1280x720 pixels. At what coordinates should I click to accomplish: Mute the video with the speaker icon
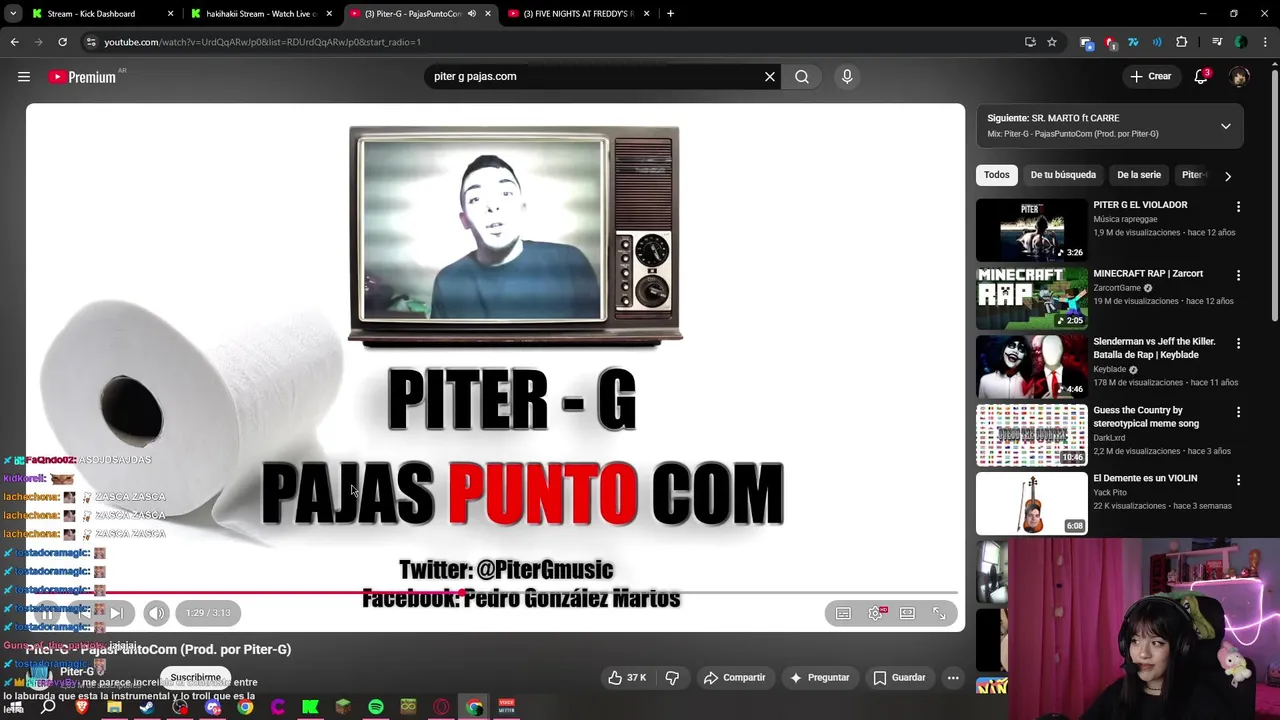[x=156, y=613]
